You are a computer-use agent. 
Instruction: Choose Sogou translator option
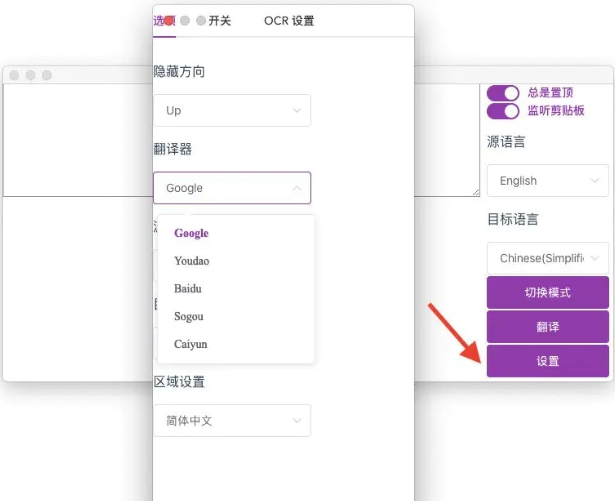189,316
